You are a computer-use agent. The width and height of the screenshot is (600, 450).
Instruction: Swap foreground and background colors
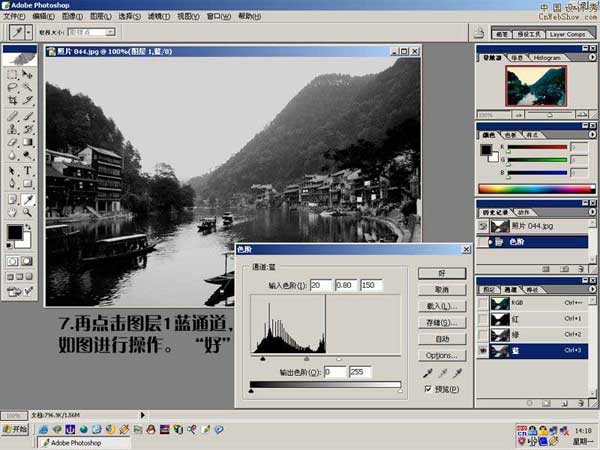(28, 228)
